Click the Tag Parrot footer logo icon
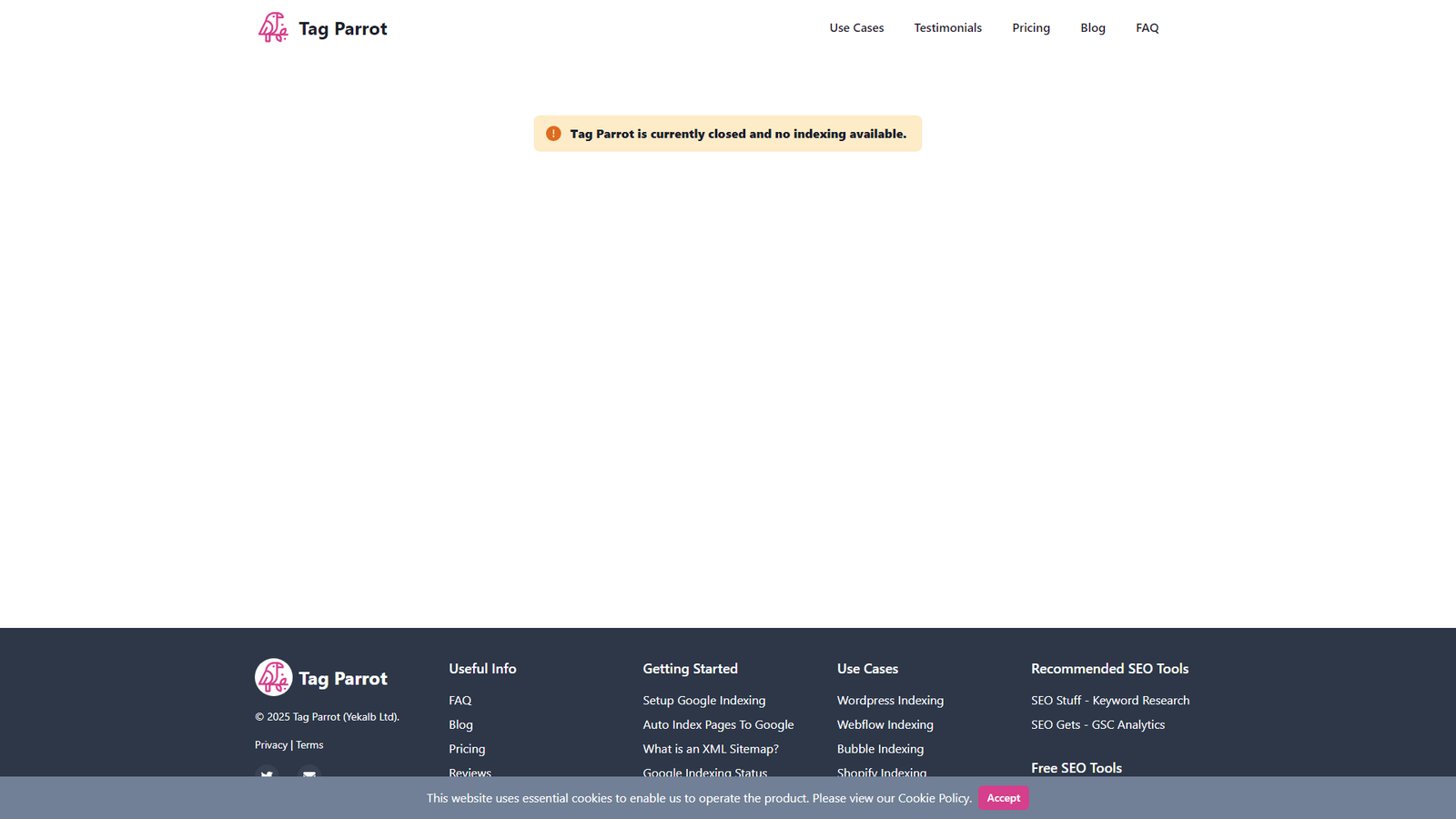 (x=273, y=677)
